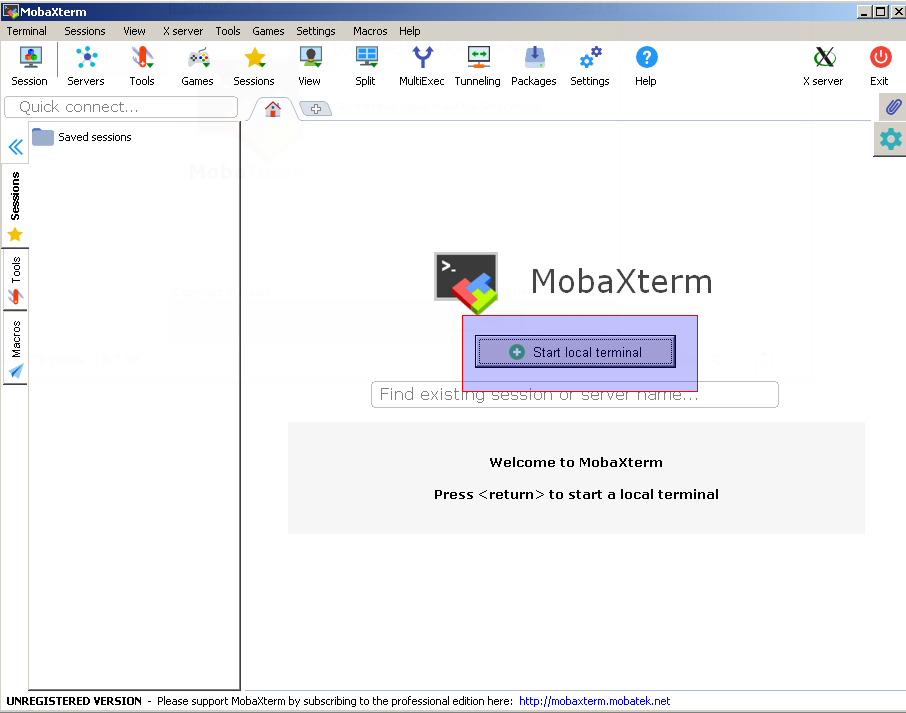Viewport: 906px width, 713px height.
Task: Click the X server toolbar icon
Action: click(x=823, y=66)
